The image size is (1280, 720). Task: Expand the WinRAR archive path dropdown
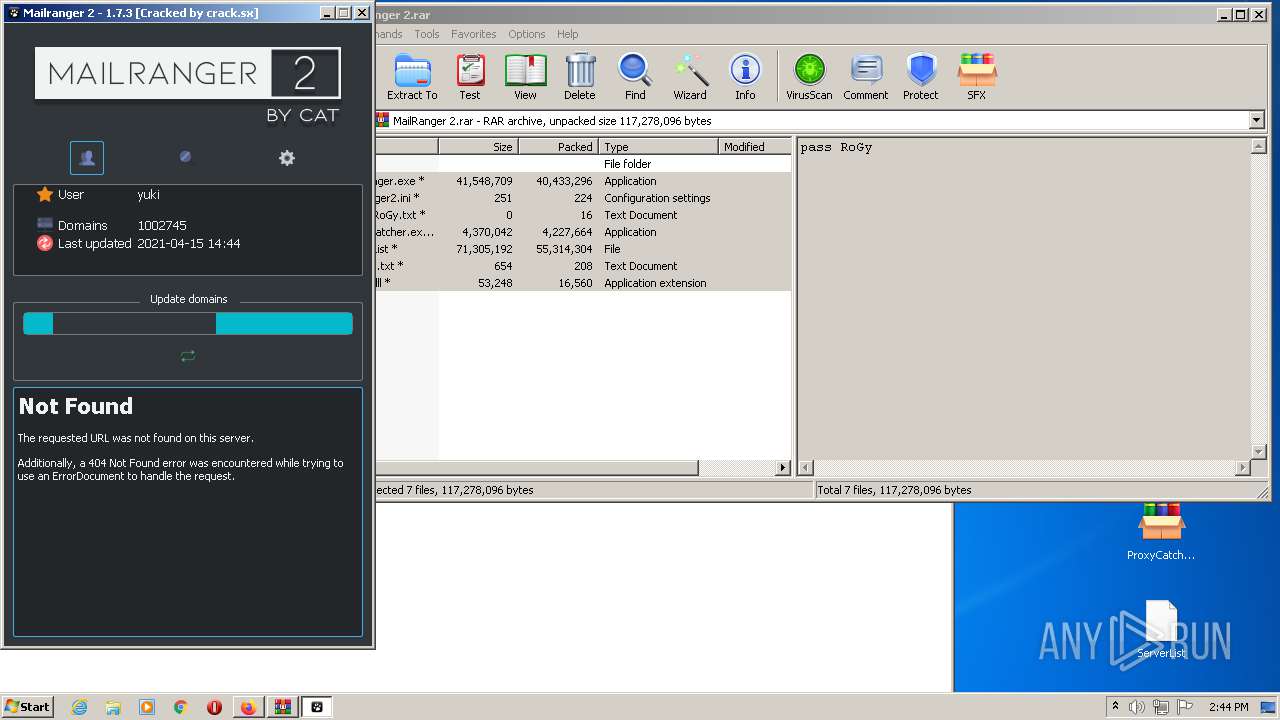tap(1256, 120)
